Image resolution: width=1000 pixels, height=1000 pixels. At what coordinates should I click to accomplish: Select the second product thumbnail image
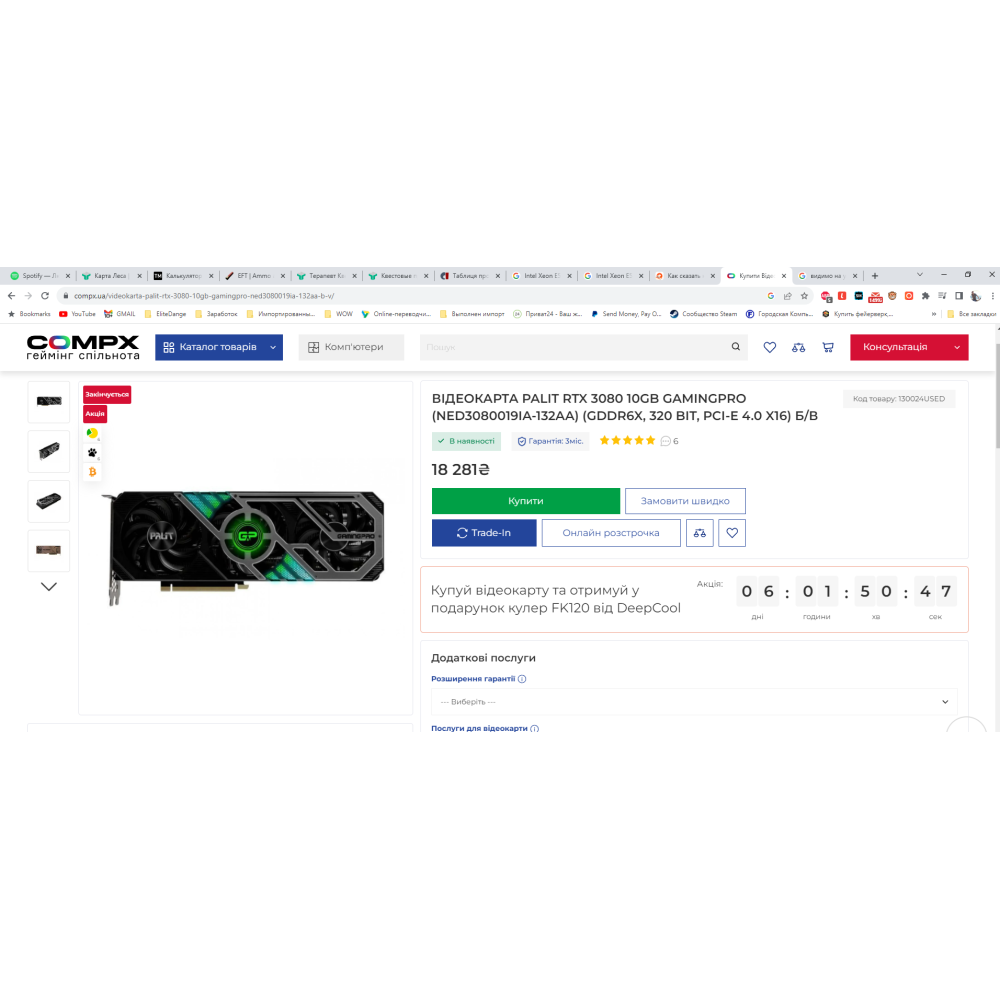48,451
